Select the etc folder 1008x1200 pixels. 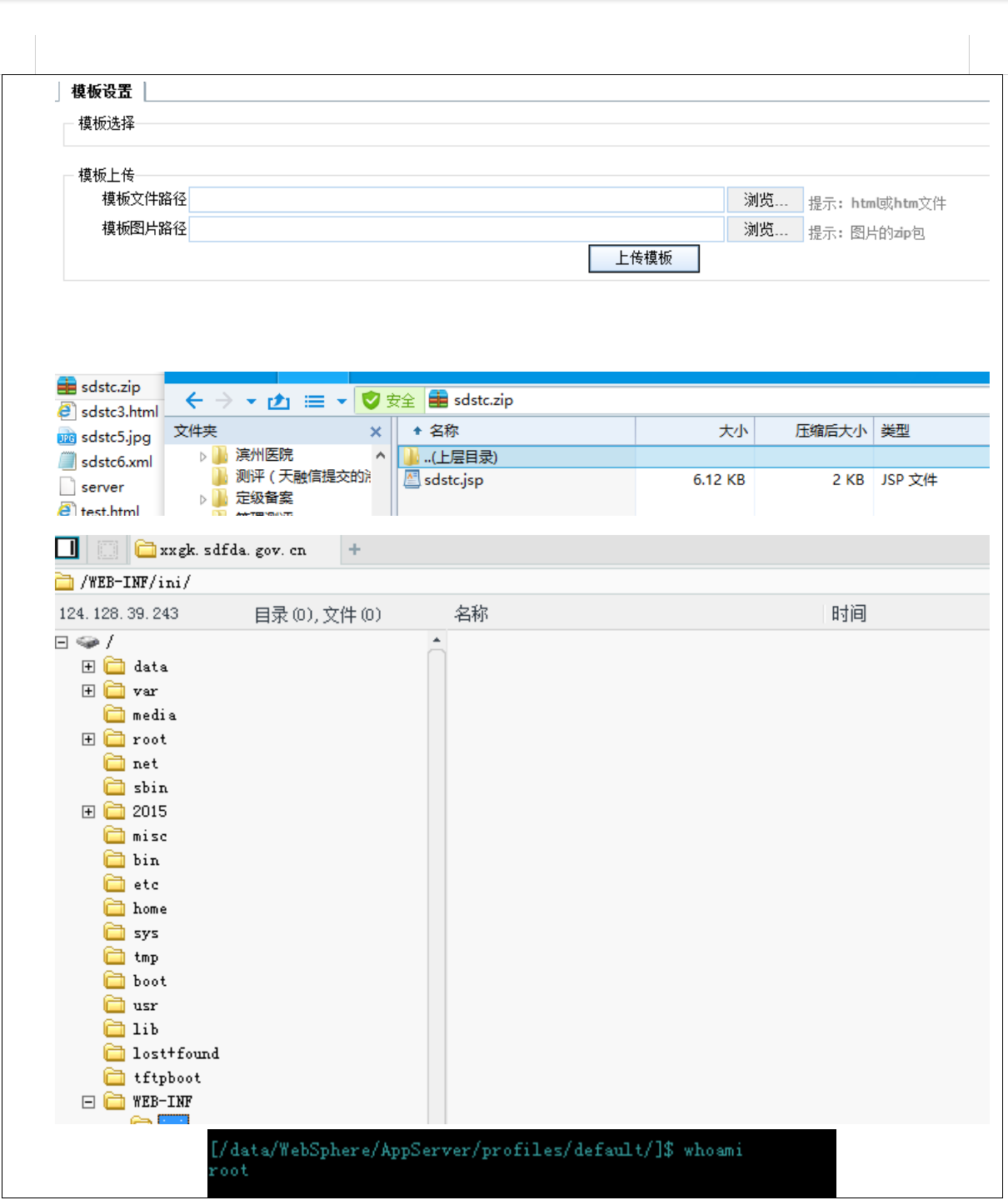(132, 884)
